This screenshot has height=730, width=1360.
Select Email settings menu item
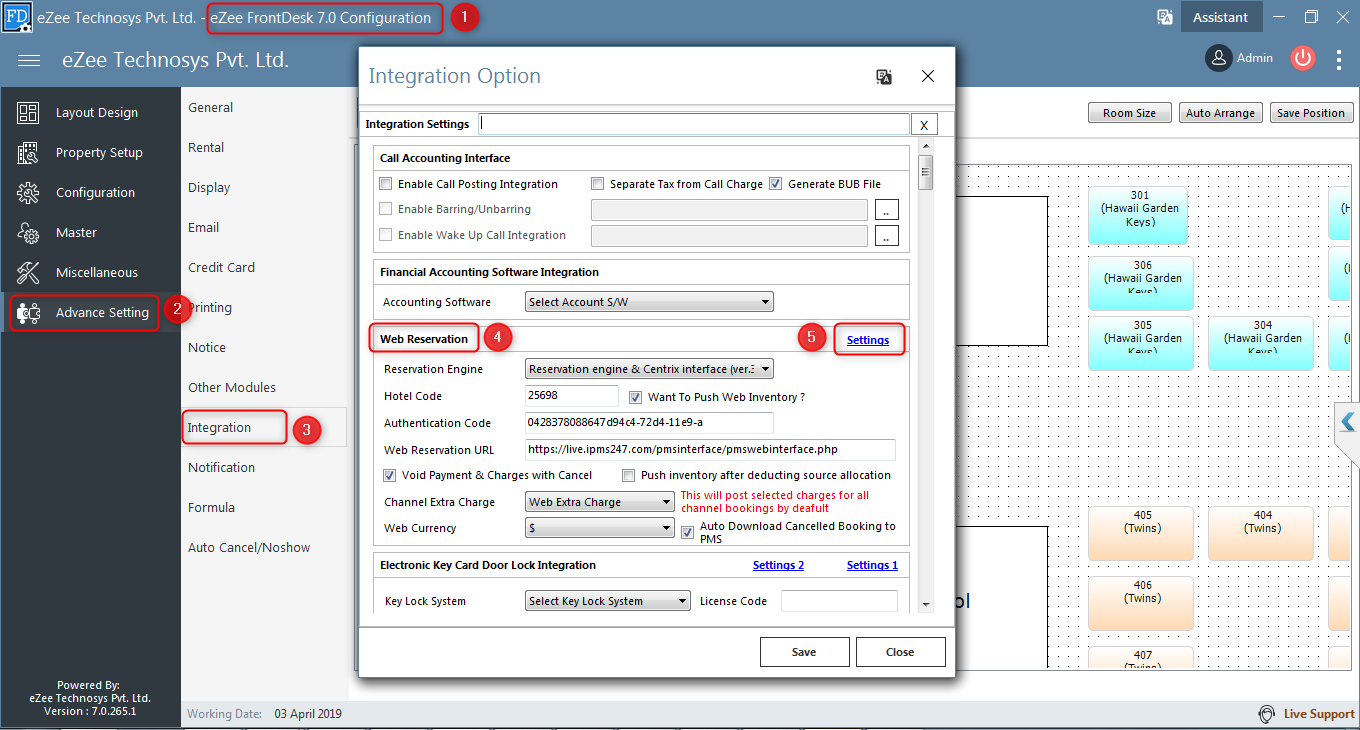[x=204, y=228]
